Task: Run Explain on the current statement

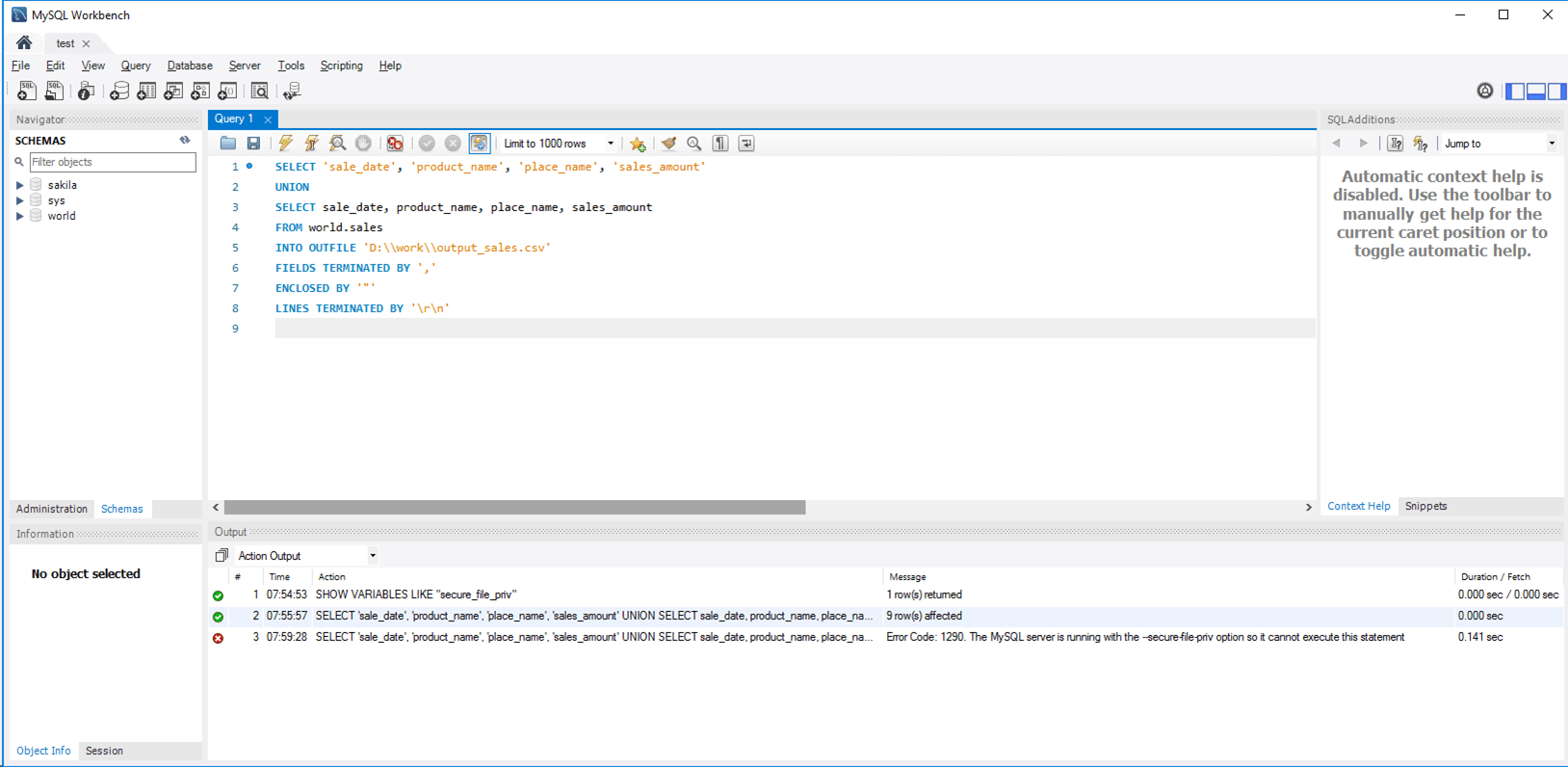Action: point(337,144)
